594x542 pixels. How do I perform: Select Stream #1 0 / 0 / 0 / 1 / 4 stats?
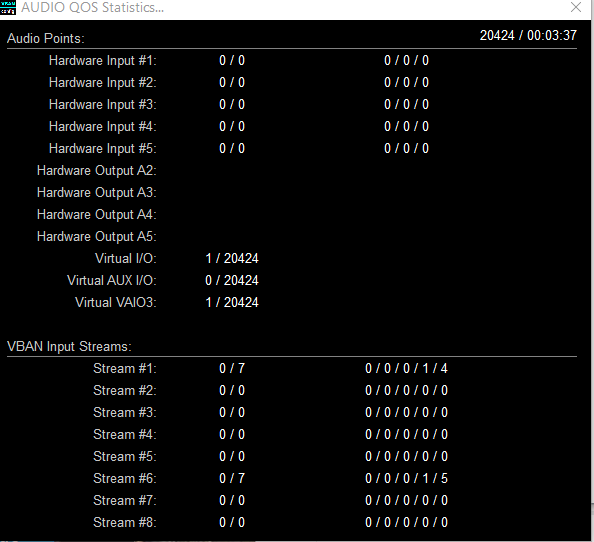coord(406,369)
